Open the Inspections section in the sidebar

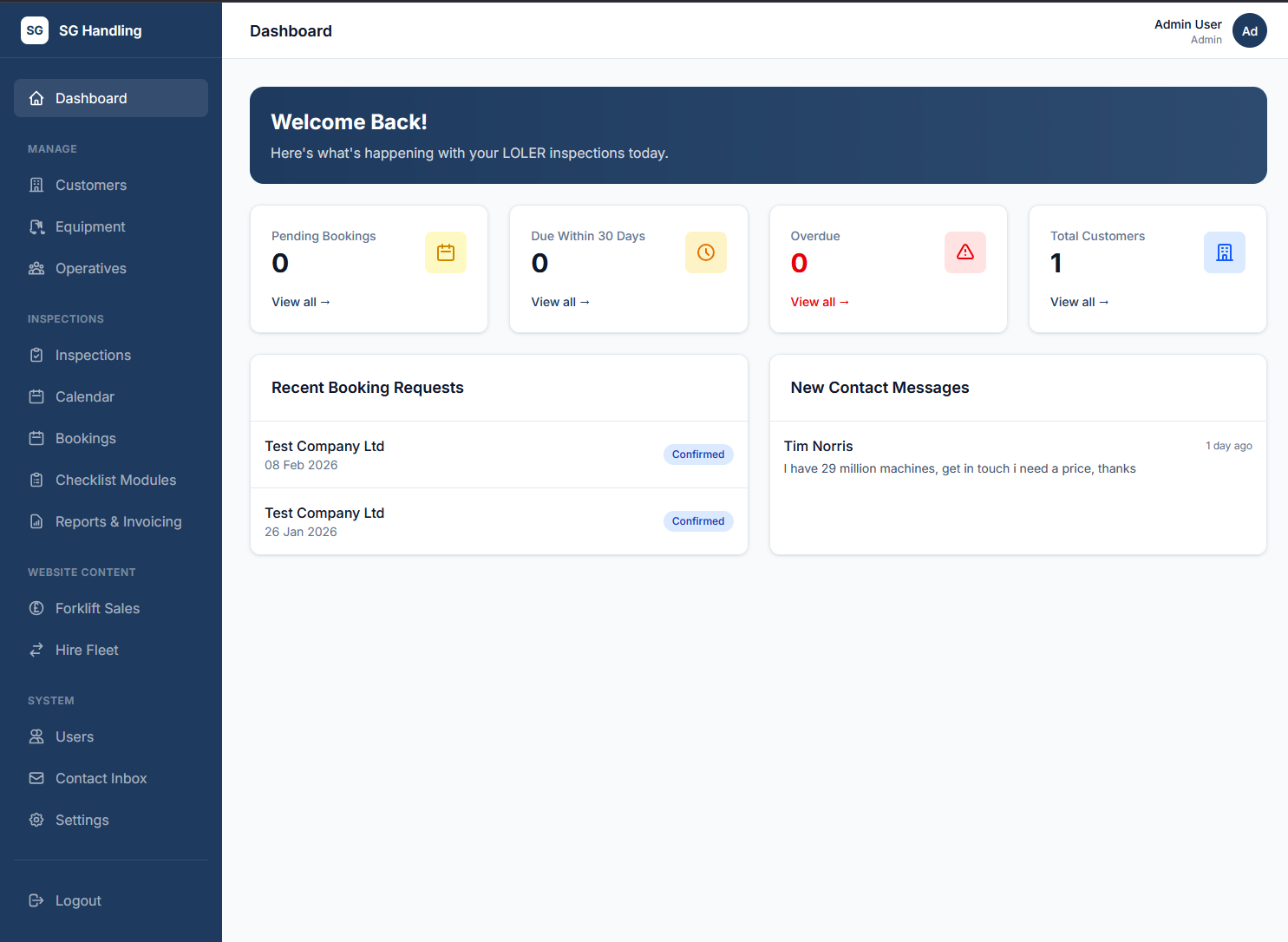[91, 355]
